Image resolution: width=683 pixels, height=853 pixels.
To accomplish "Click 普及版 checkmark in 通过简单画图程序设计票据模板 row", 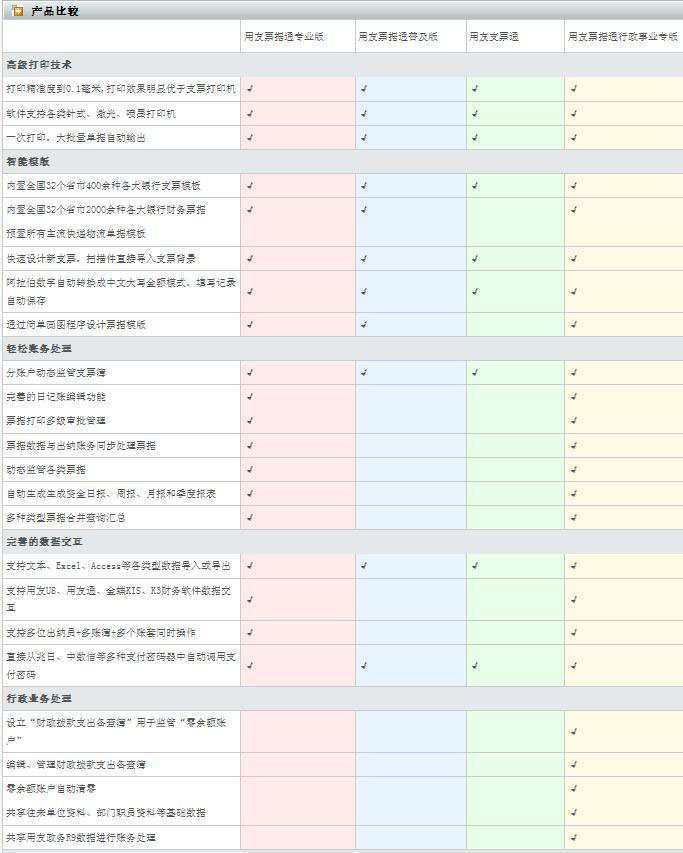I will tap(364, 325).
